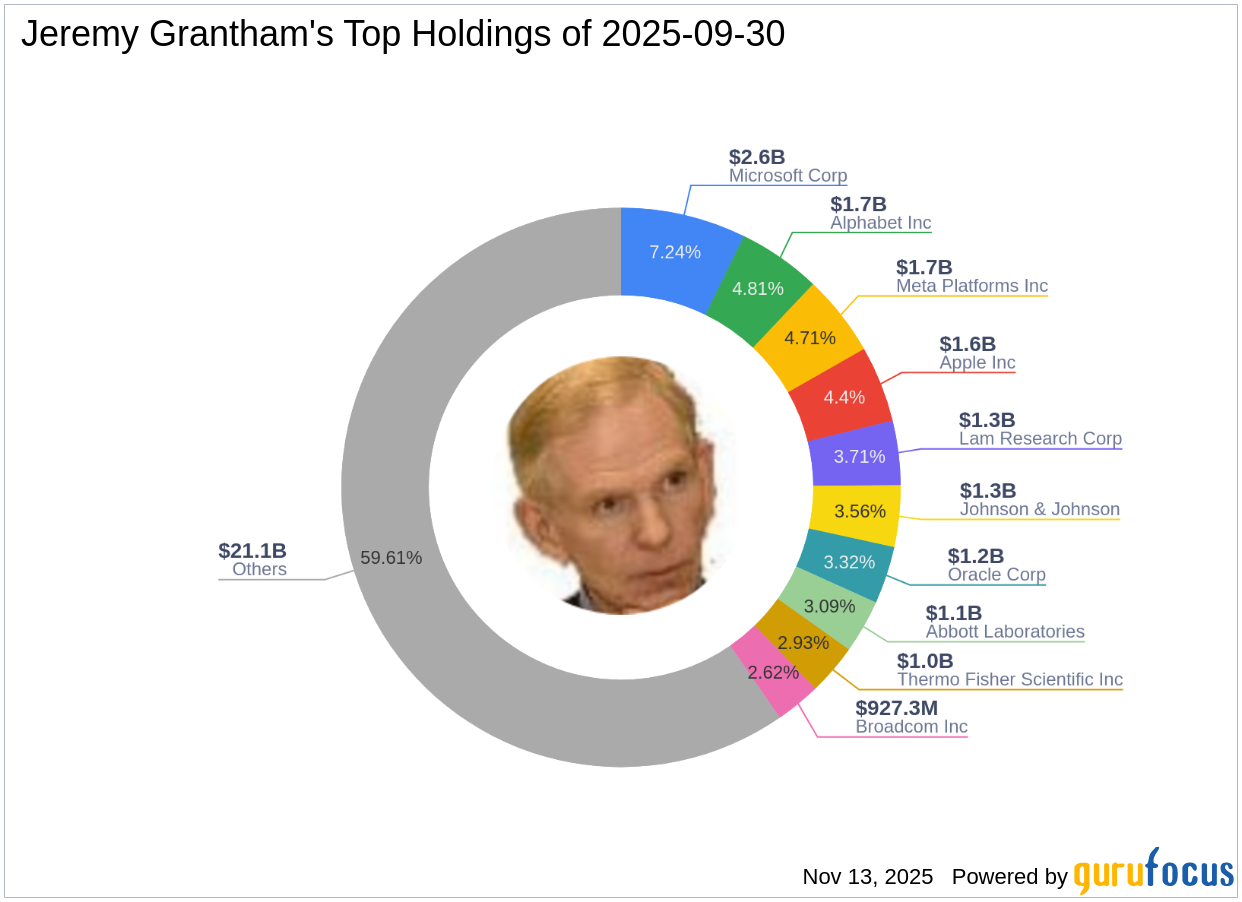Select the green Alphabet Inc slice

[x=757, y=288]
